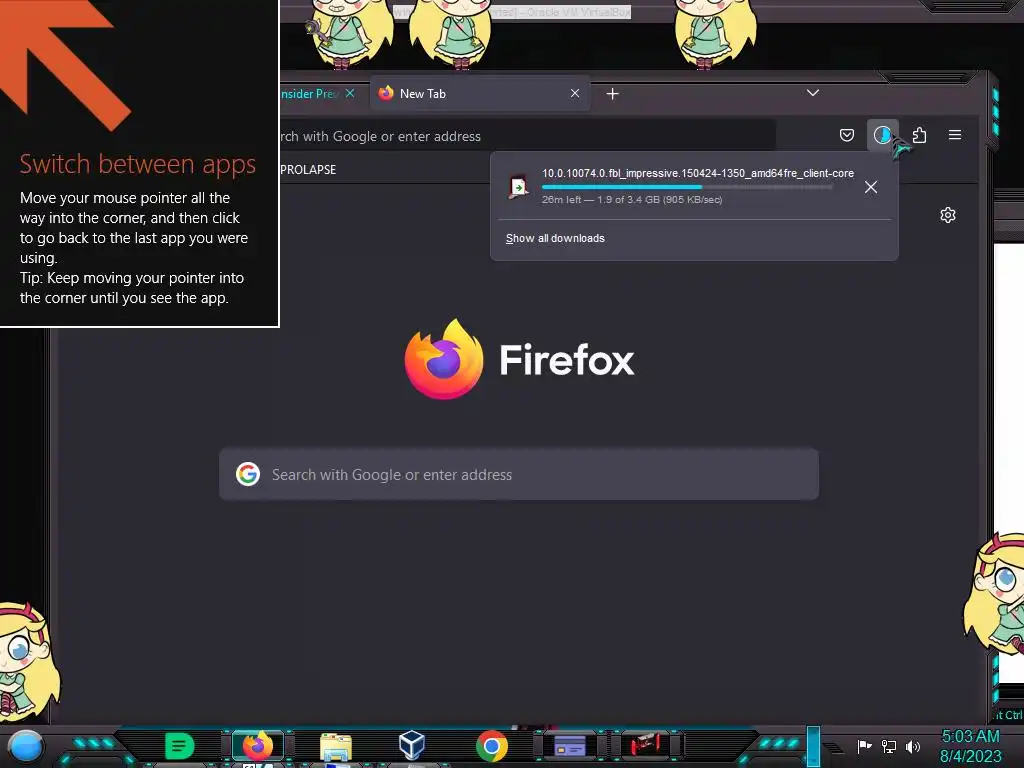Click the taskbar clock 5:03 AM
1024x768 pixels.
[970, 736]
